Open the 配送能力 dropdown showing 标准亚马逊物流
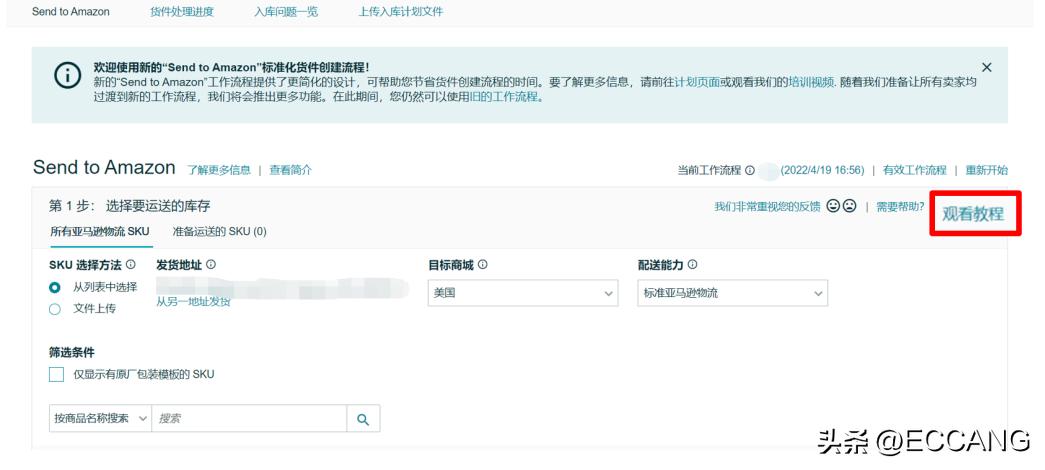Image resolution: width=1045 pixels, height=470 pixels. pyautogui.click(x=733, y=293)
